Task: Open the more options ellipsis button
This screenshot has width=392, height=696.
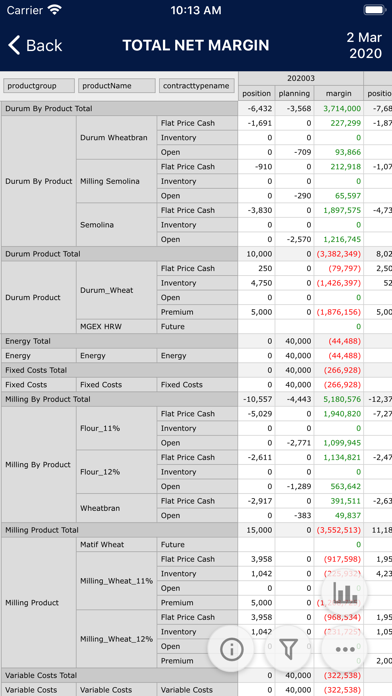Action: pos(345,649)
